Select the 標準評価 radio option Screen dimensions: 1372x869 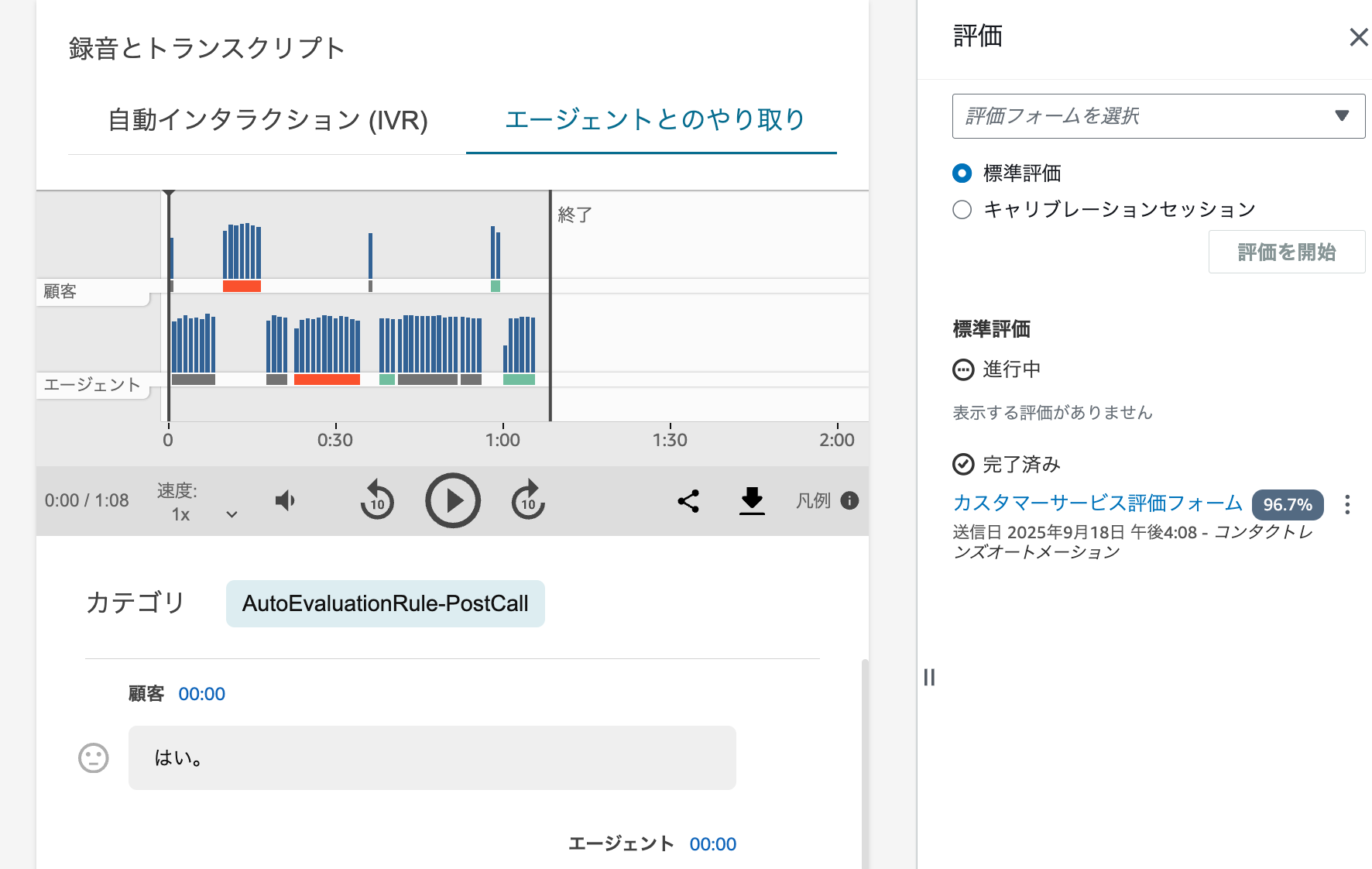(x=962, y=173)
